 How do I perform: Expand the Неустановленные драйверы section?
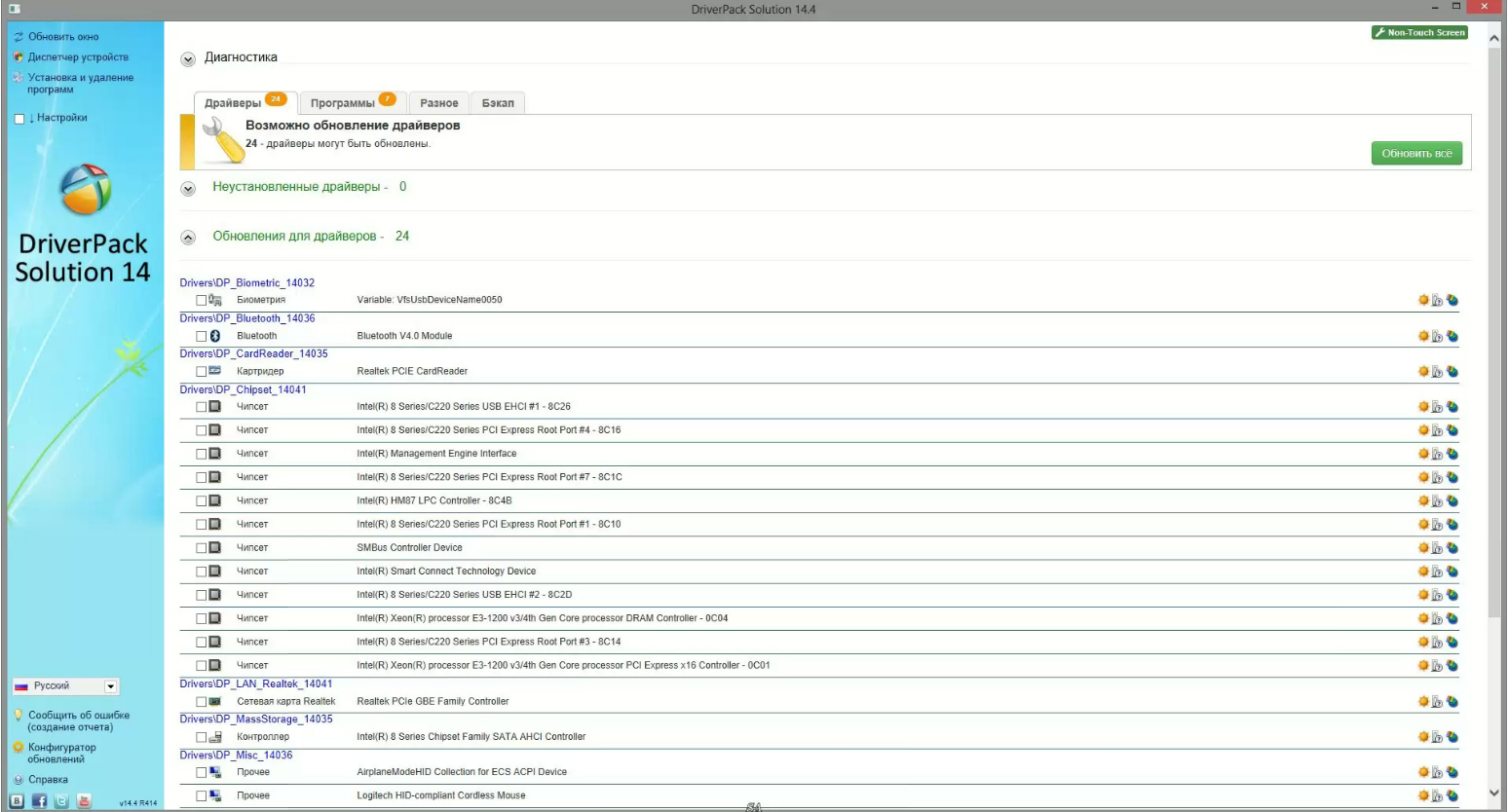[x=187, y=187]
